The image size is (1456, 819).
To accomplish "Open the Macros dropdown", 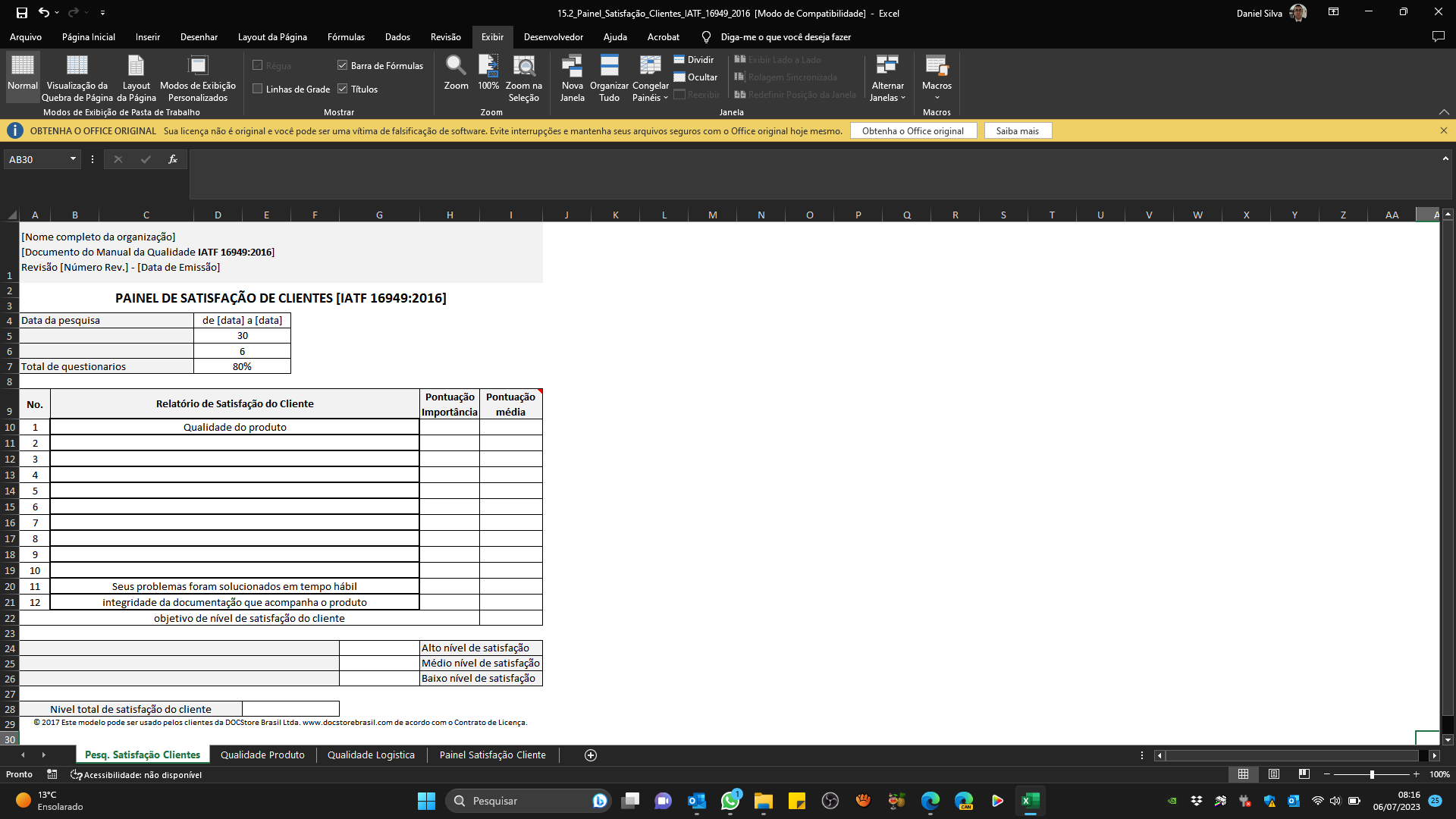I will (x=937, y=76).
